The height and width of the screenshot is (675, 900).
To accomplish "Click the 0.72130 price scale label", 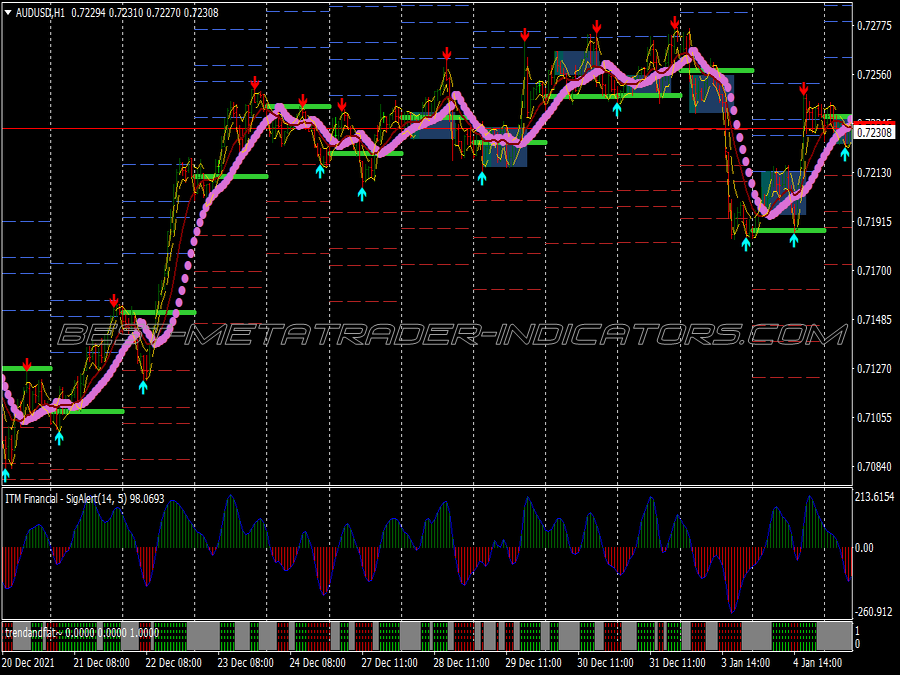I will (874, 173).
